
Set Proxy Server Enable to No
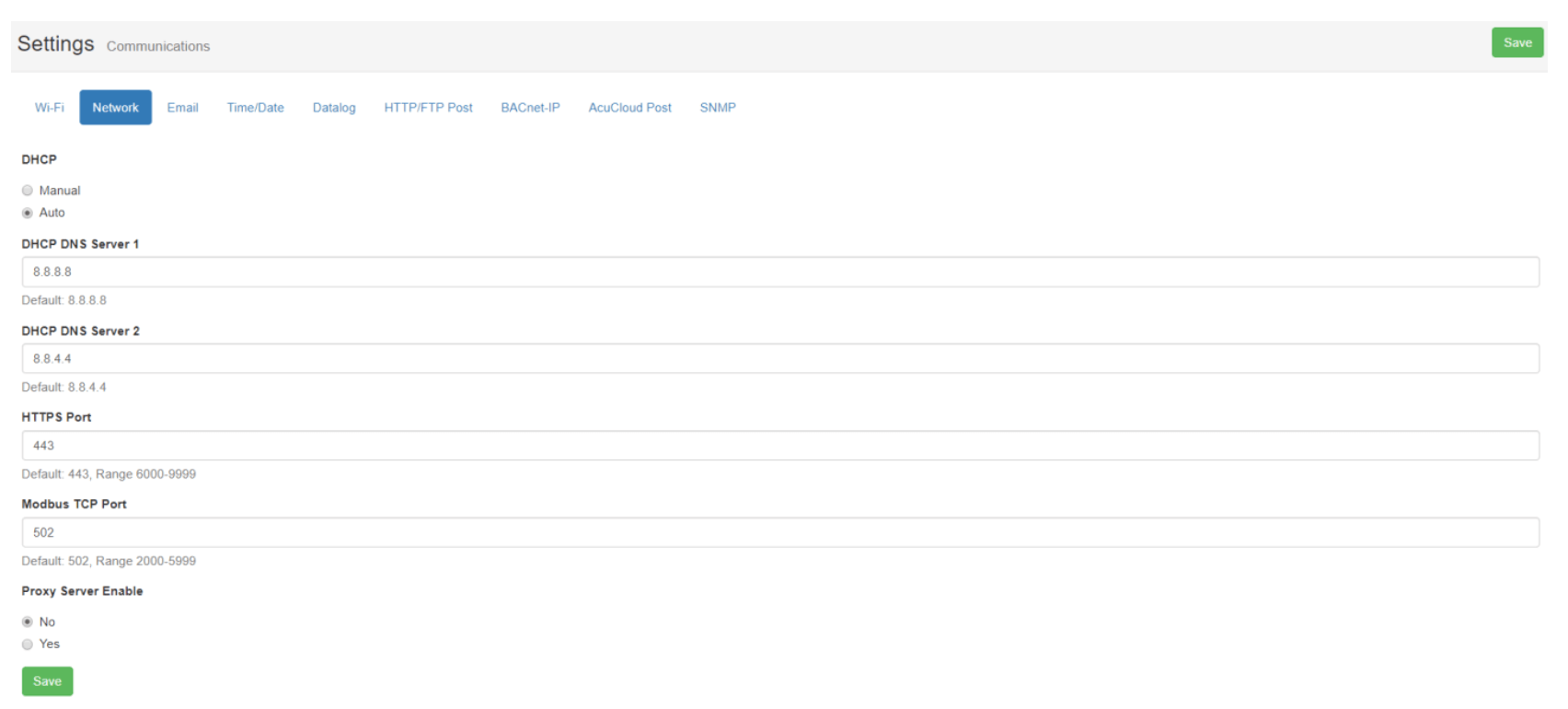tap(28, 622)
